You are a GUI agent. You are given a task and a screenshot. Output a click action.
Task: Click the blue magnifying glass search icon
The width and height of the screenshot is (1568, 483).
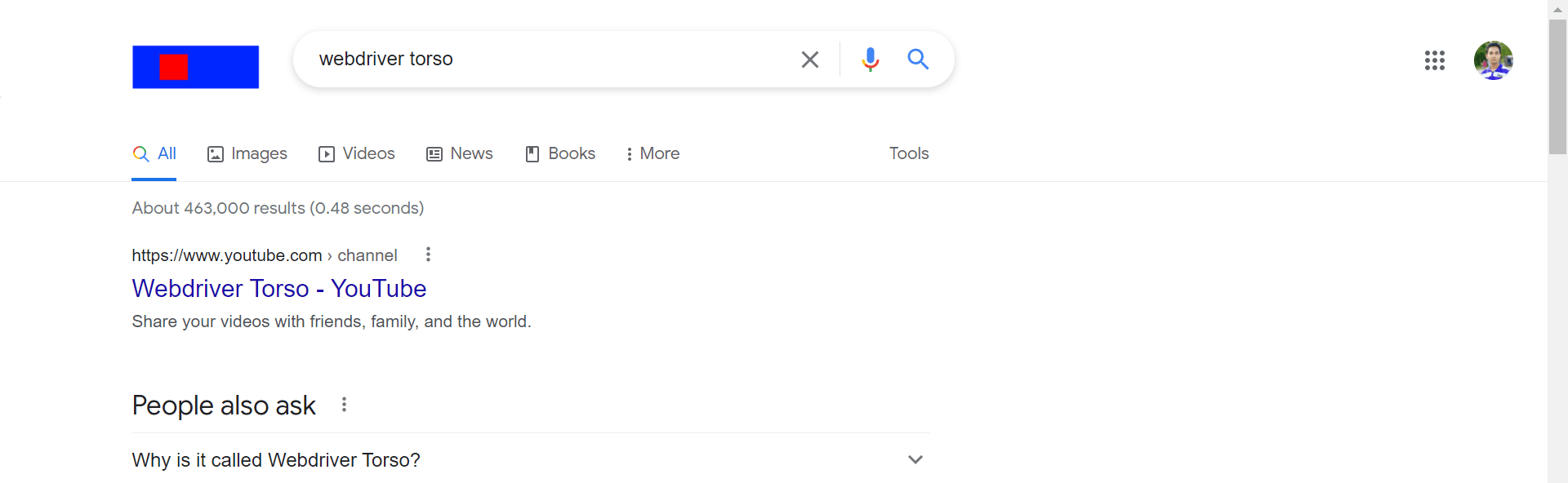point(918,59)
